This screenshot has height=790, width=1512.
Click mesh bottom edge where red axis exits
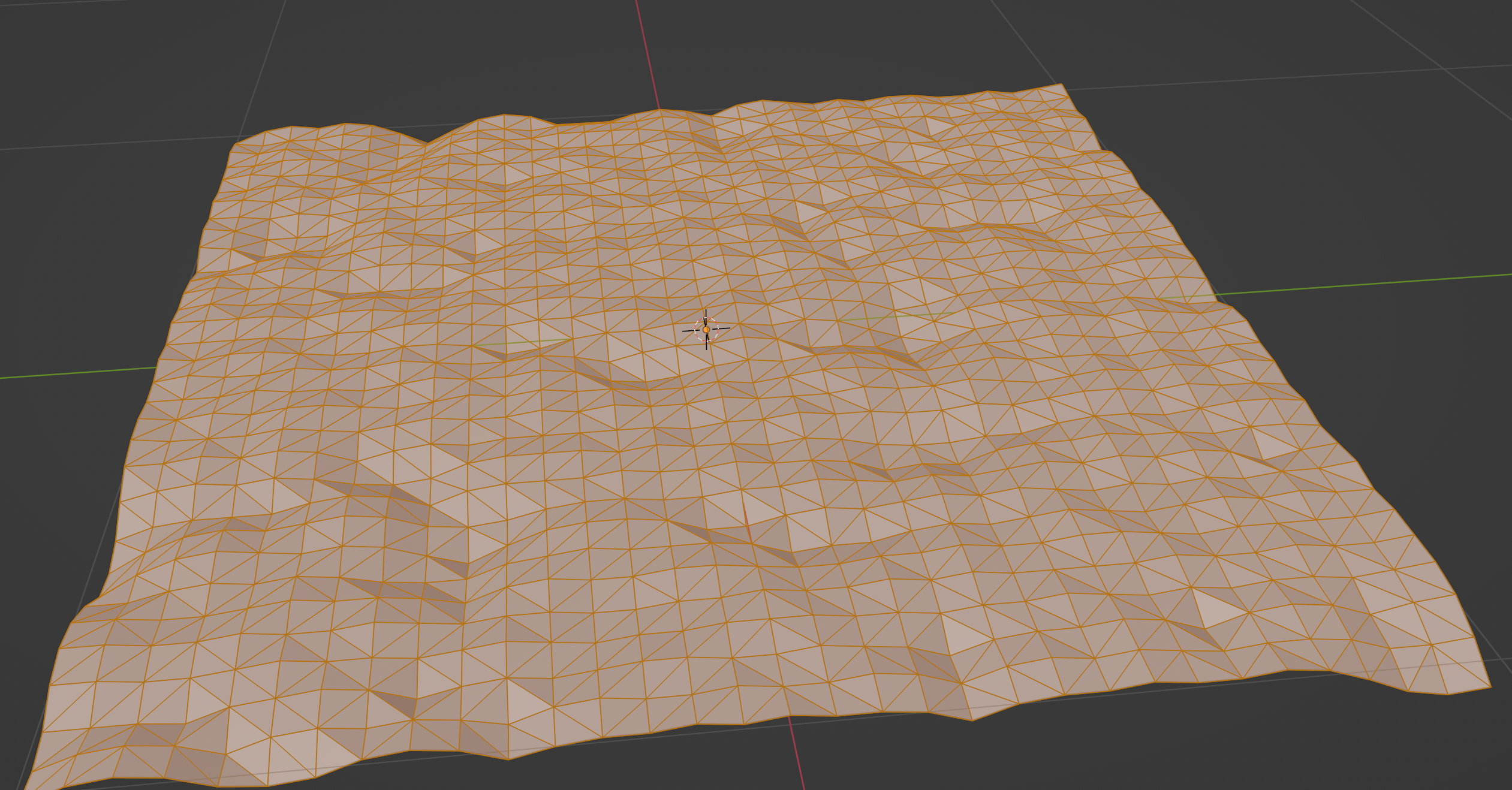coord(788,716)
